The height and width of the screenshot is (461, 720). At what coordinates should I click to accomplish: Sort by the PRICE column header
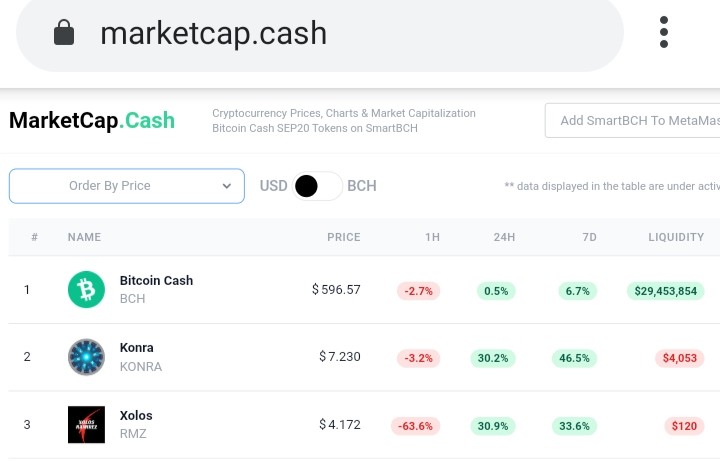pos(343,237)
